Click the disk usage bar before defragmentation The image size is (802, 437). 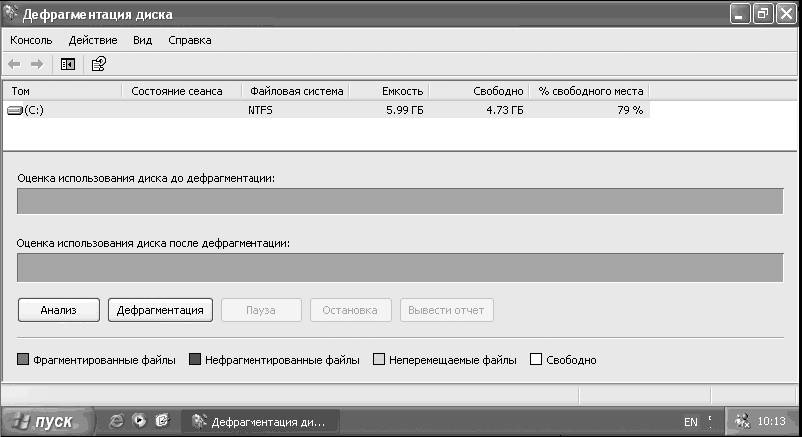click(400, 201)
